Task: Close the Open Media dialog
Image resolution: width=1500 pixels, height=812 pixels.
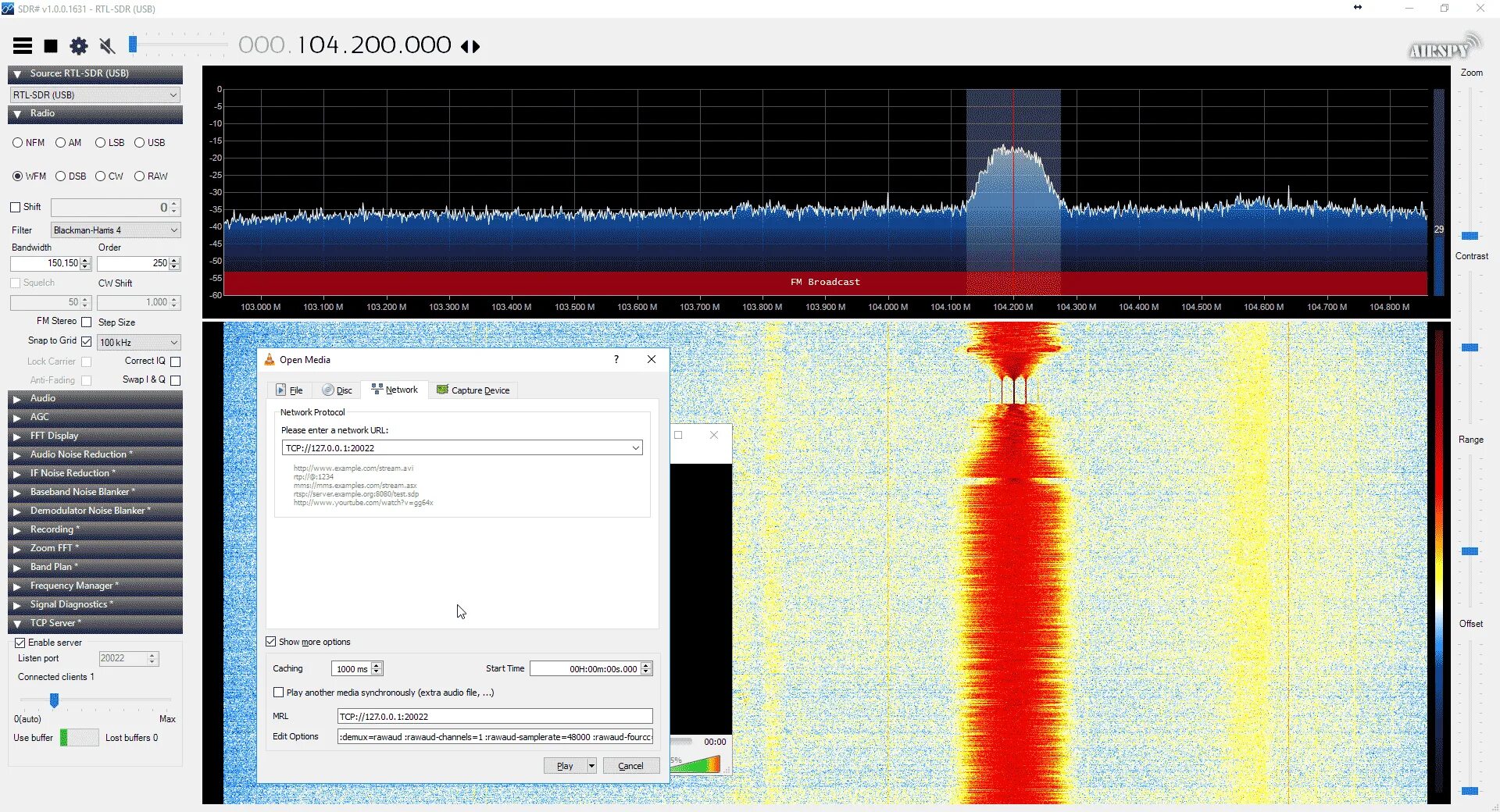Action: 652,359
